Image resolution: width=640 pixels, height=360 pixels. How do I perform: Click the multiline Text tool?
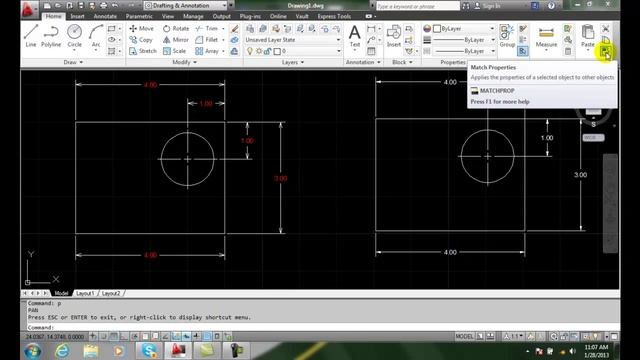(355, 36)
